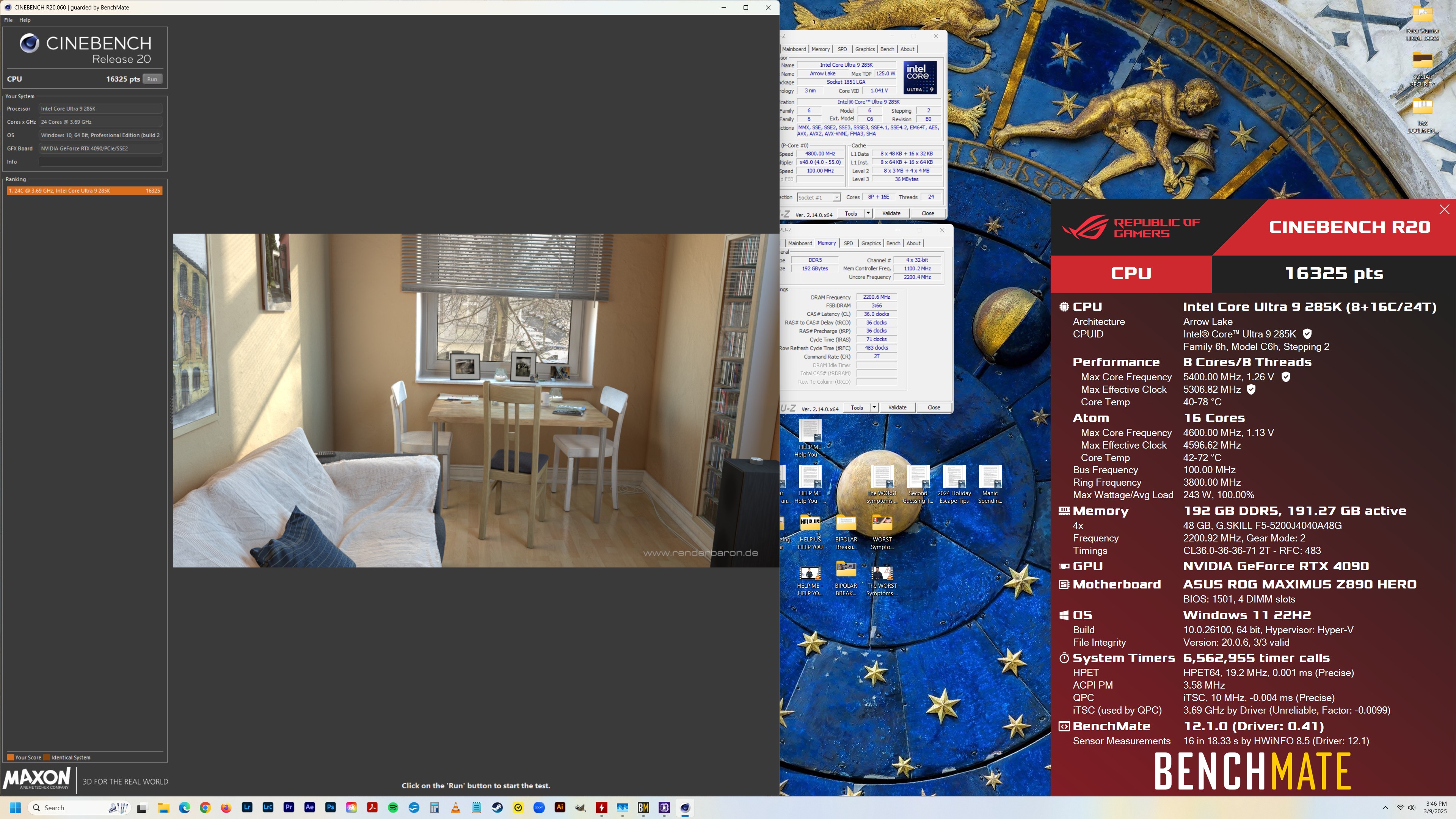The width and height of the screenshot is (1456, 819).
Task: Open the Second Guessing document on desktop
Action: pyautogui.click(x=918, y=485)
